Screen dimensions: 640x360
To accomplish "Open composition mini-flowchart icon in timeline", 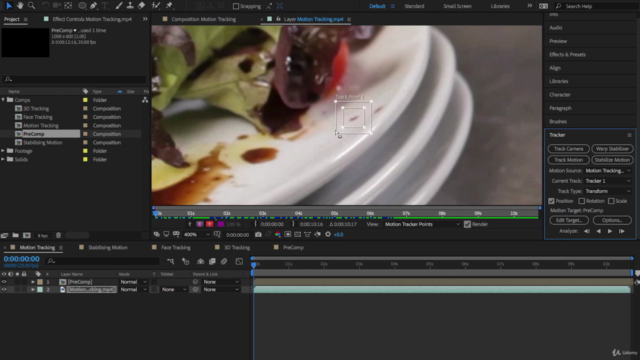I will coord(170,261).
